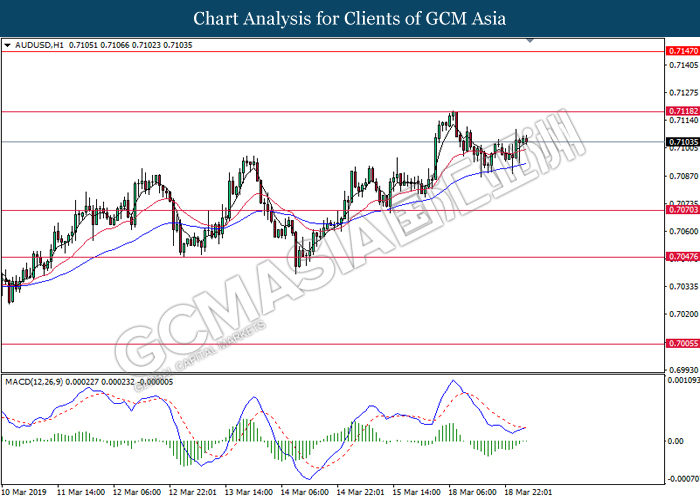Viewport: 700px width, 500px height.
Task: Click the MACD zero level 0.00 label
Action: click(675, 441)
